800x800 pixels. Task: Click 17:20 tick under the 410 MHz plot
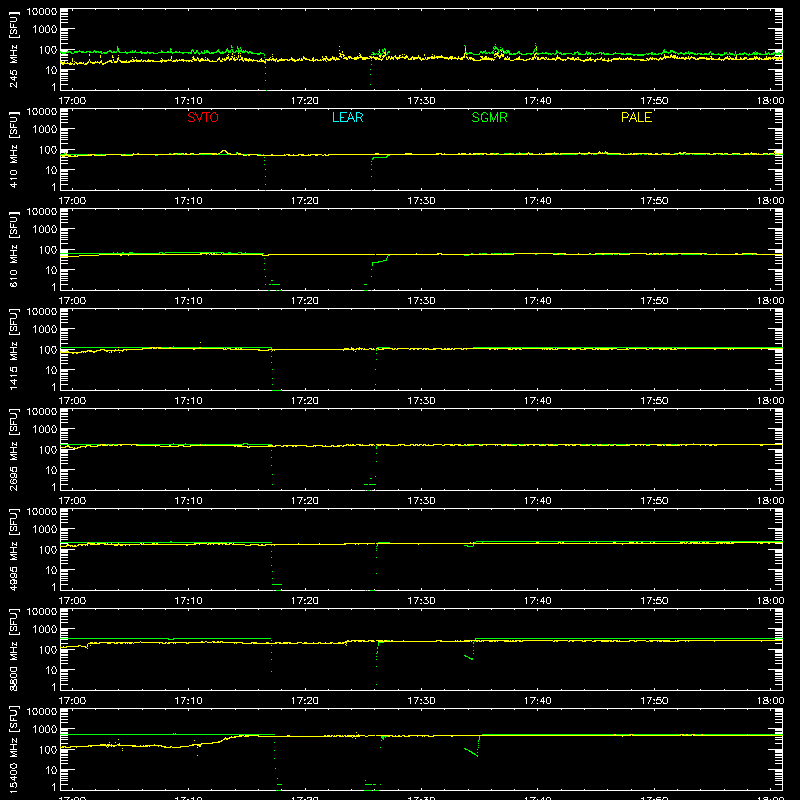tap(305, 201)
